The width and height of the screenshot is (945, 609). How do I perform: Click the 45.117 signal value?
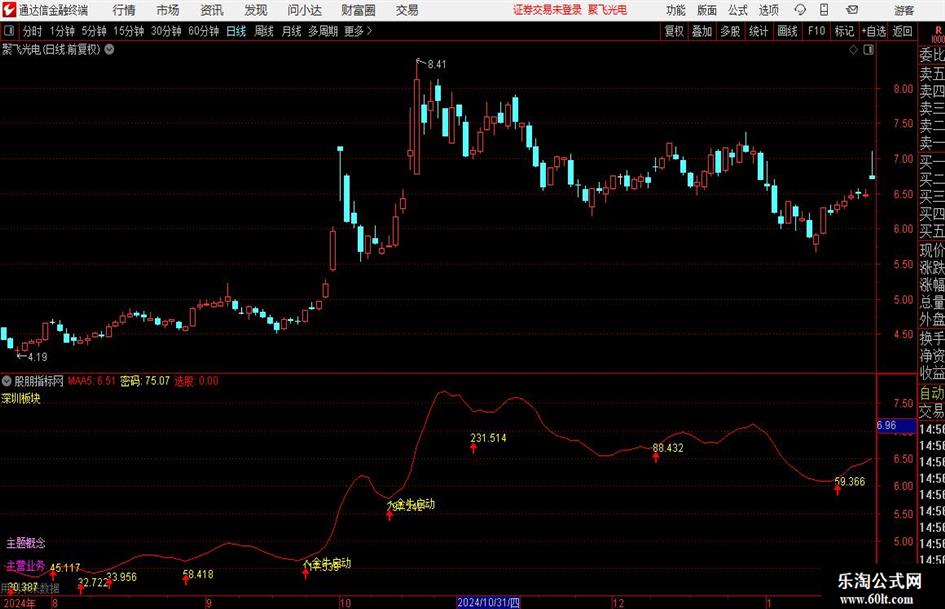coord(64,568)
